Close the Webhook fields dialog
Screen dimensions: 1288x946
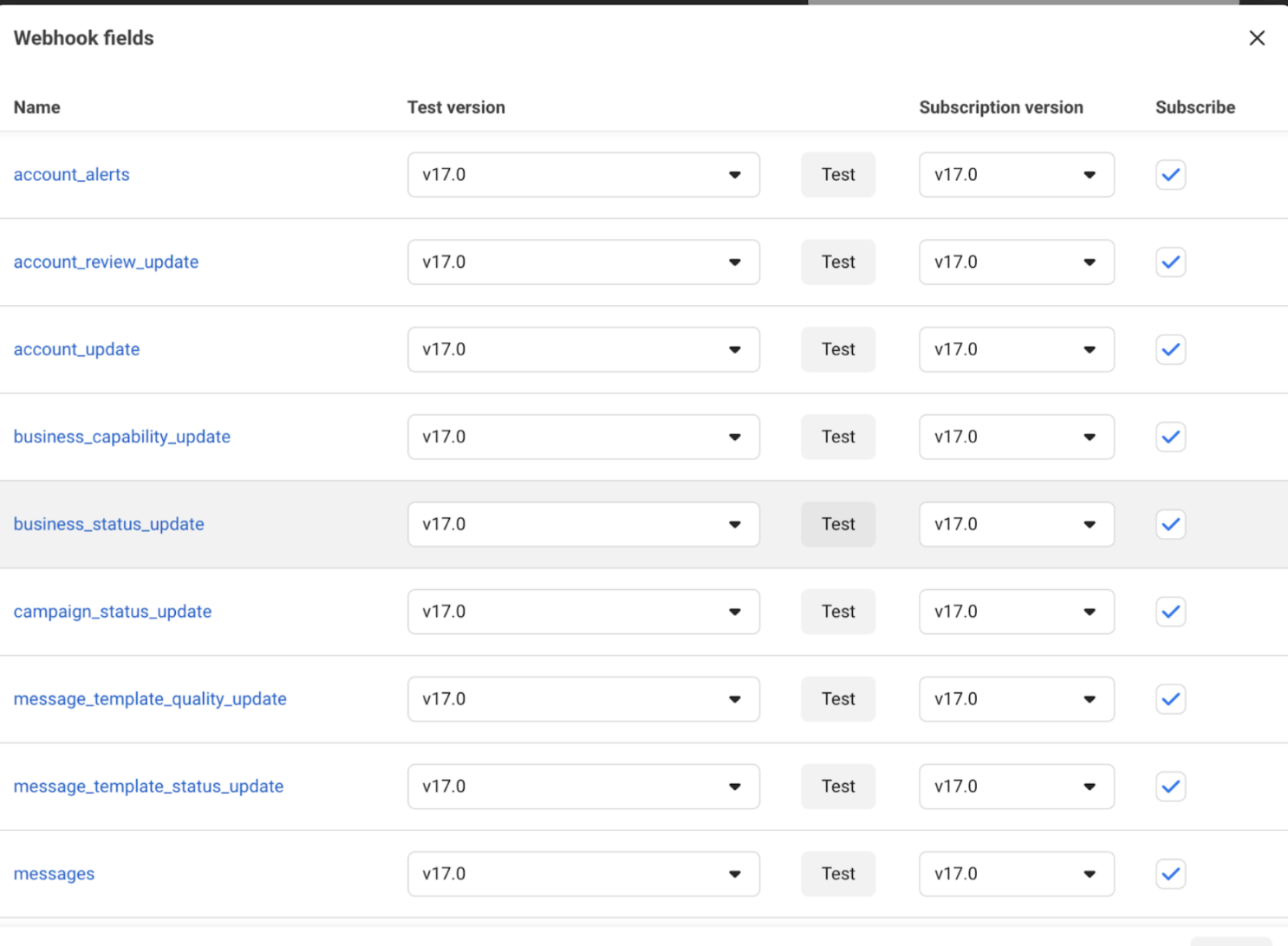(1257, 38)
